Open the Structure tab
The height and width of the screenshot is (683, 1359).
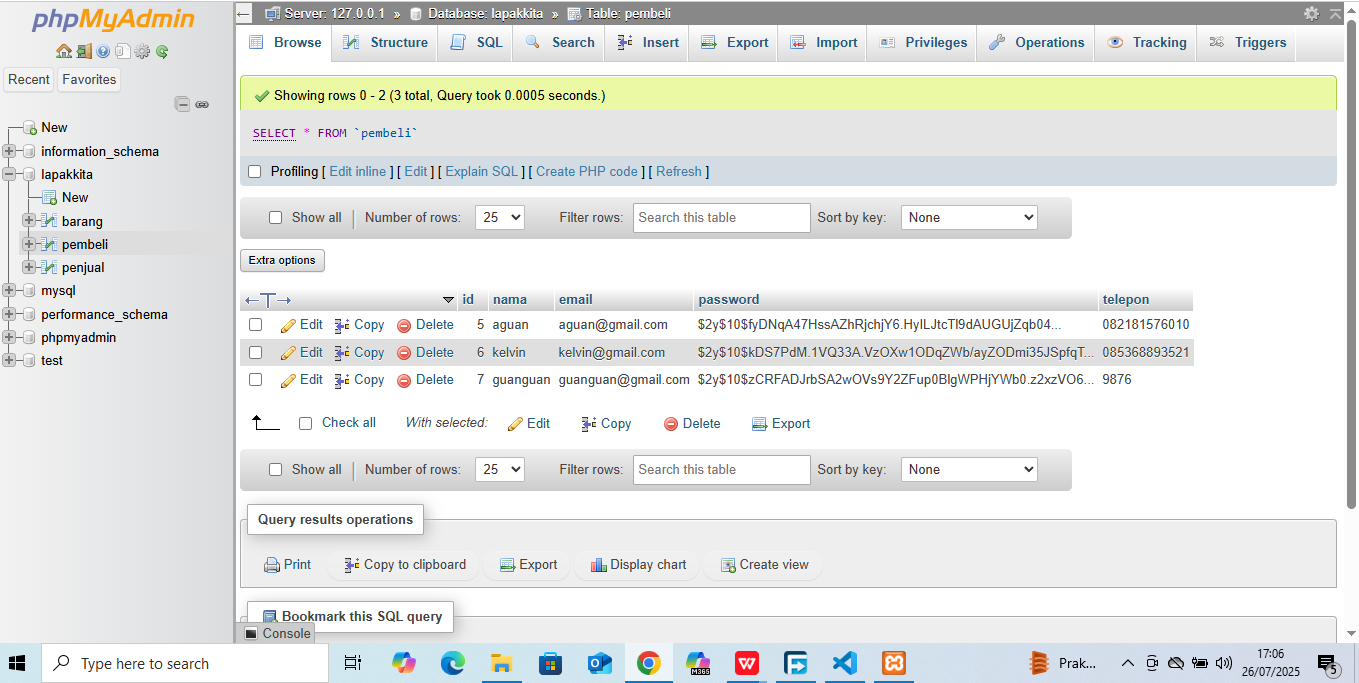click(x=385, y=42)
